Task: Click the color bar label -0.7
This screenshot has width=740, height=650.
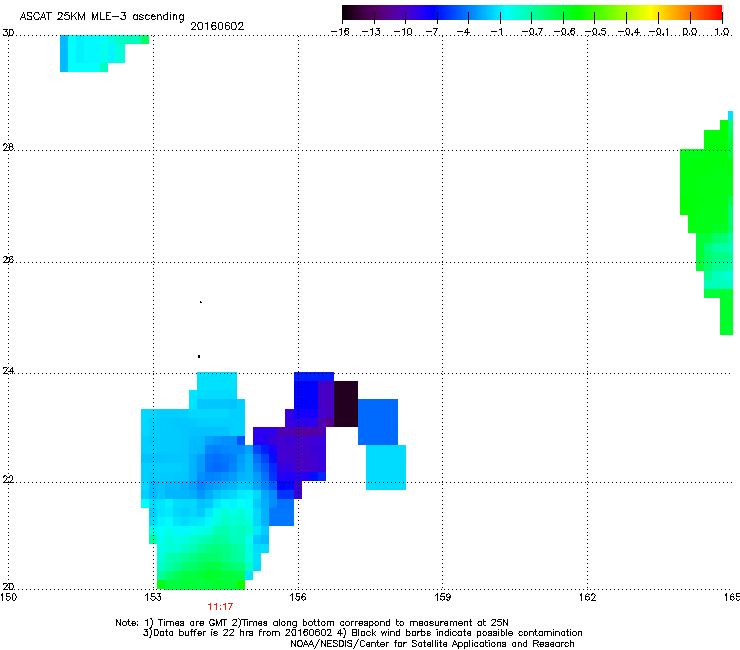Action: click(533, 32)
